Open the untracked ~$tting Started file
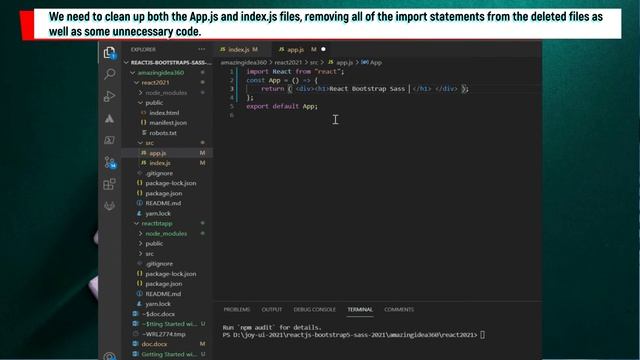The width and height of the screenshot is (640, 360). [168, 324]
